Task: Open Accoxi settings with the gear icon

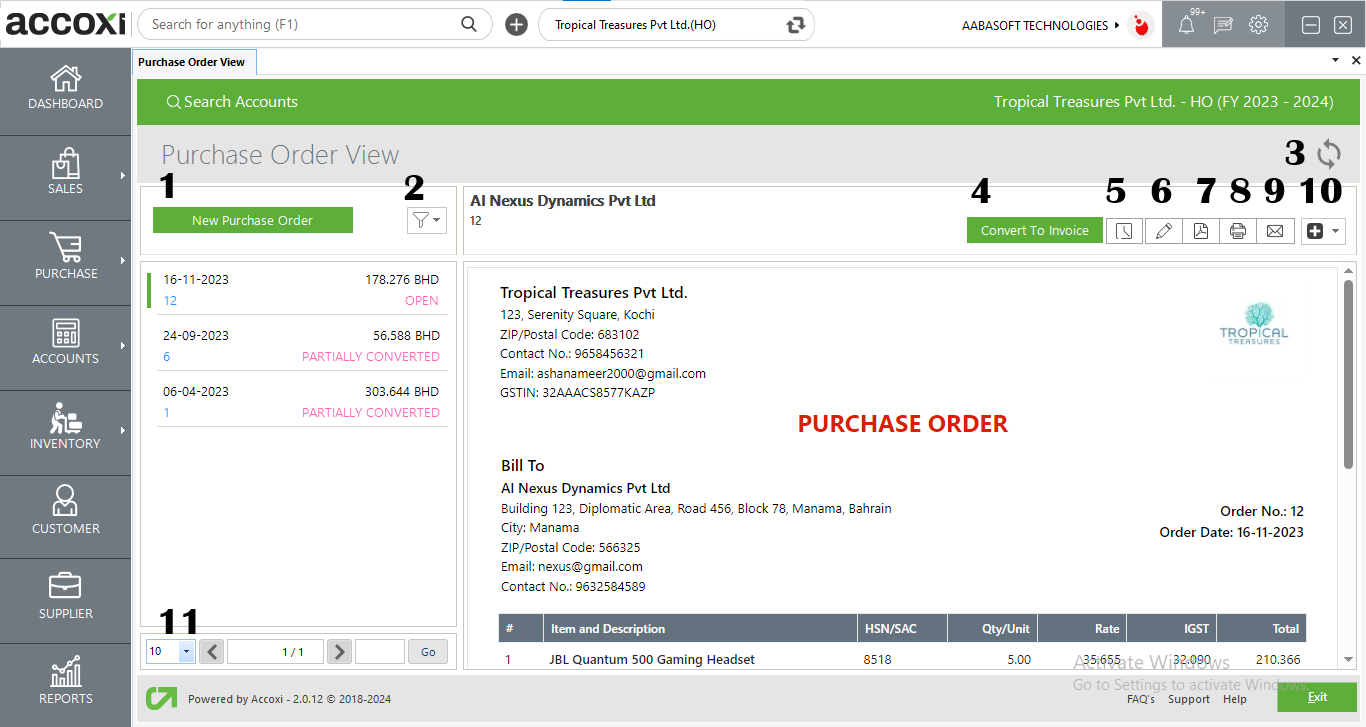Action: 1258,24
